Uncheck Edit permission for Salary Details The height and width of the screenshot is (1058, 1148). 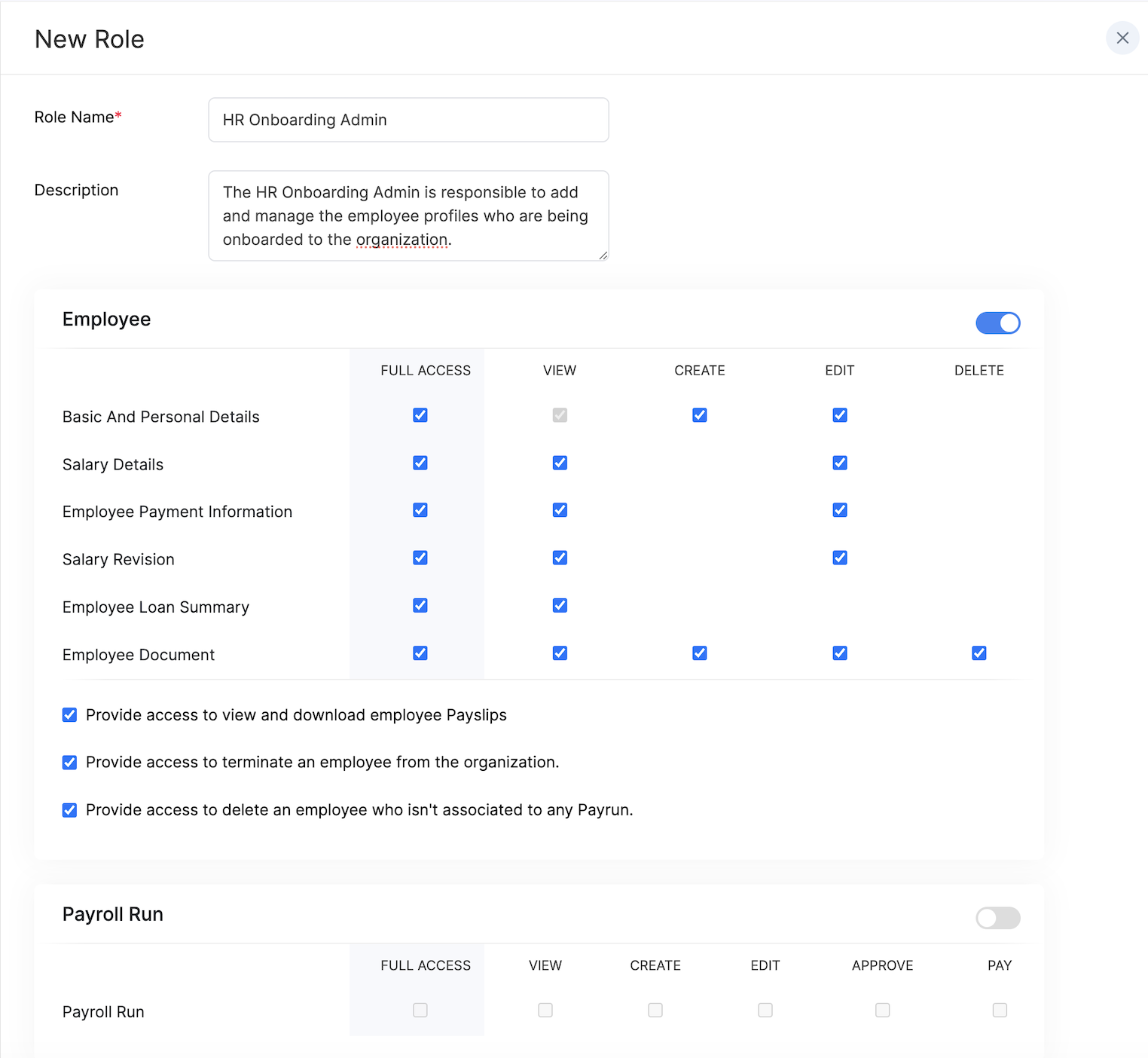pyautogui.click(x=839, y=463)
